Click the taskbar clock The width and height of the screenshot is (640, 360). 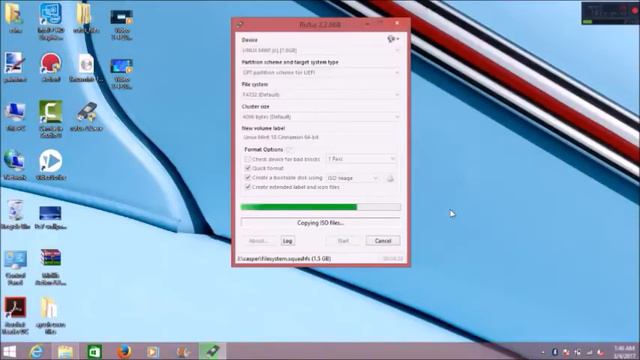[625, 351]
